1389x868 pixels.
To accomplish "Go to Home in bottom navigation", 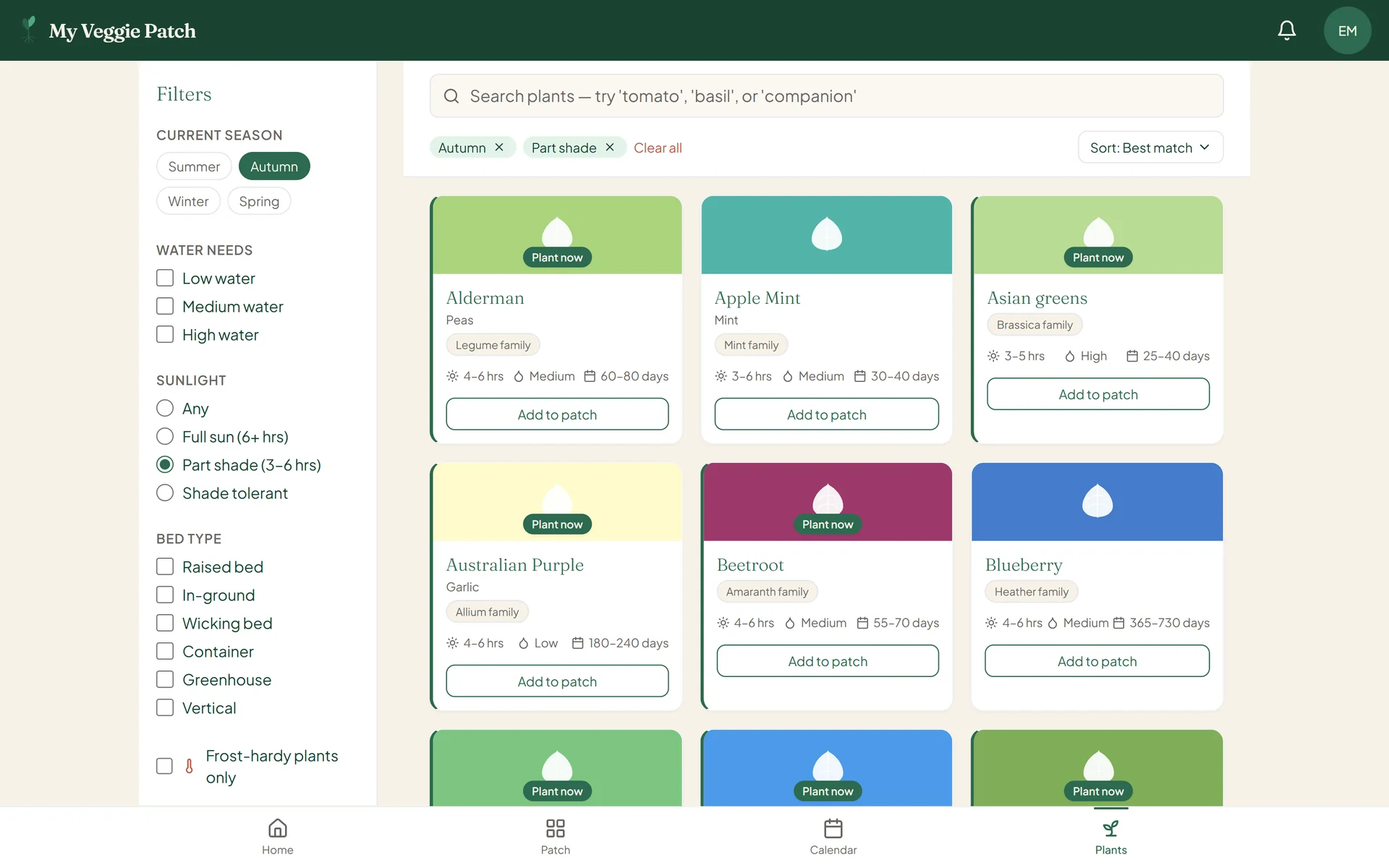I will (278, 837).
